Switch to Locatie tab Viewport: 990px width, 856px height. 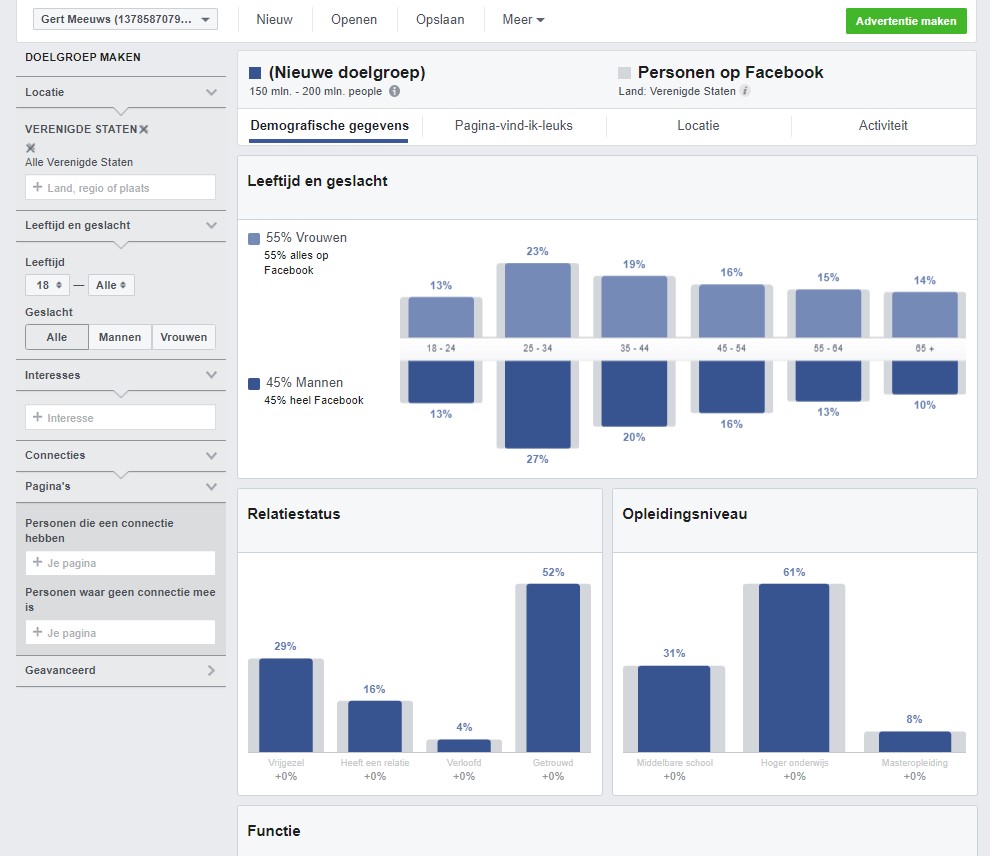(x=698, y=126)
